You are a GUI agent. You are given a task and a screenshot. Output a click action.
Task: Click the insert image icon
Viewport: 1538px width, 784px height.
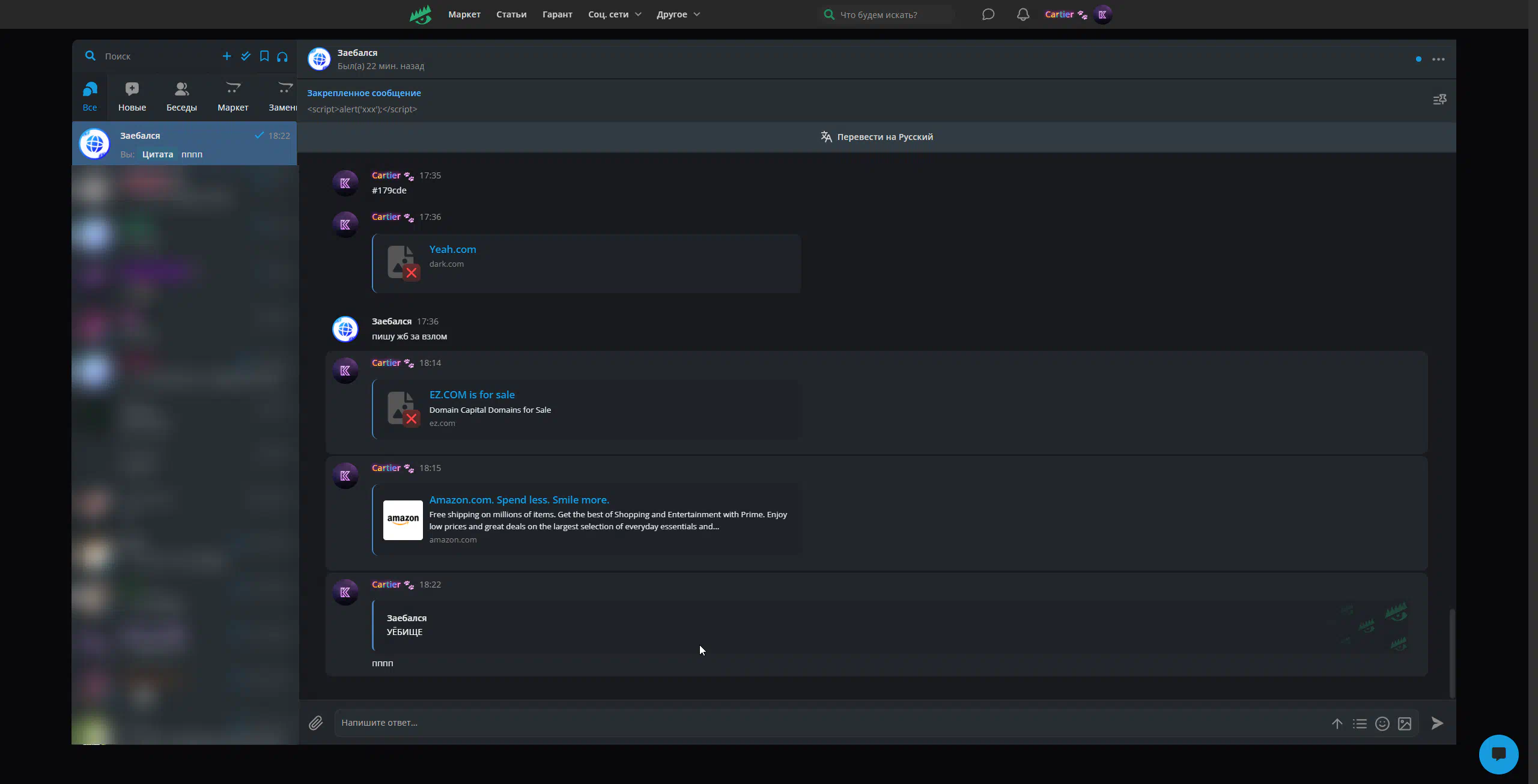[1405, 723]
